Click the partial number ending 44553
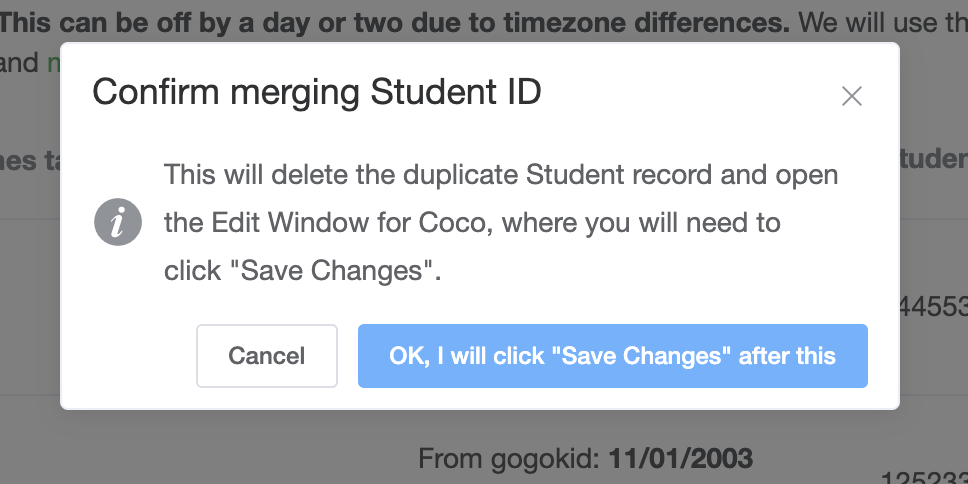The image size is (968, 484). [x=933, y=307]
